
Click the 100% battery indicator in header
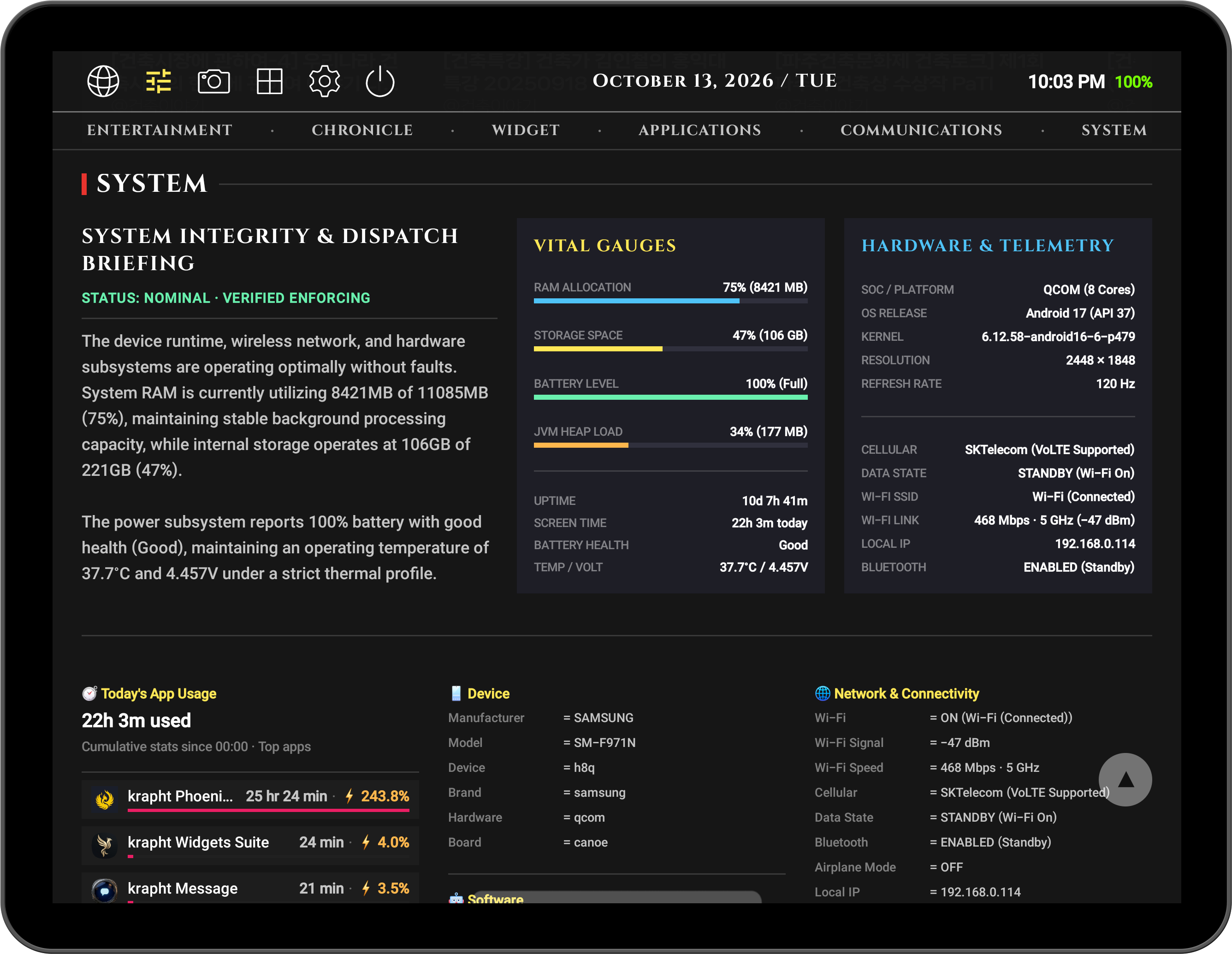(x=1133, y=82)
